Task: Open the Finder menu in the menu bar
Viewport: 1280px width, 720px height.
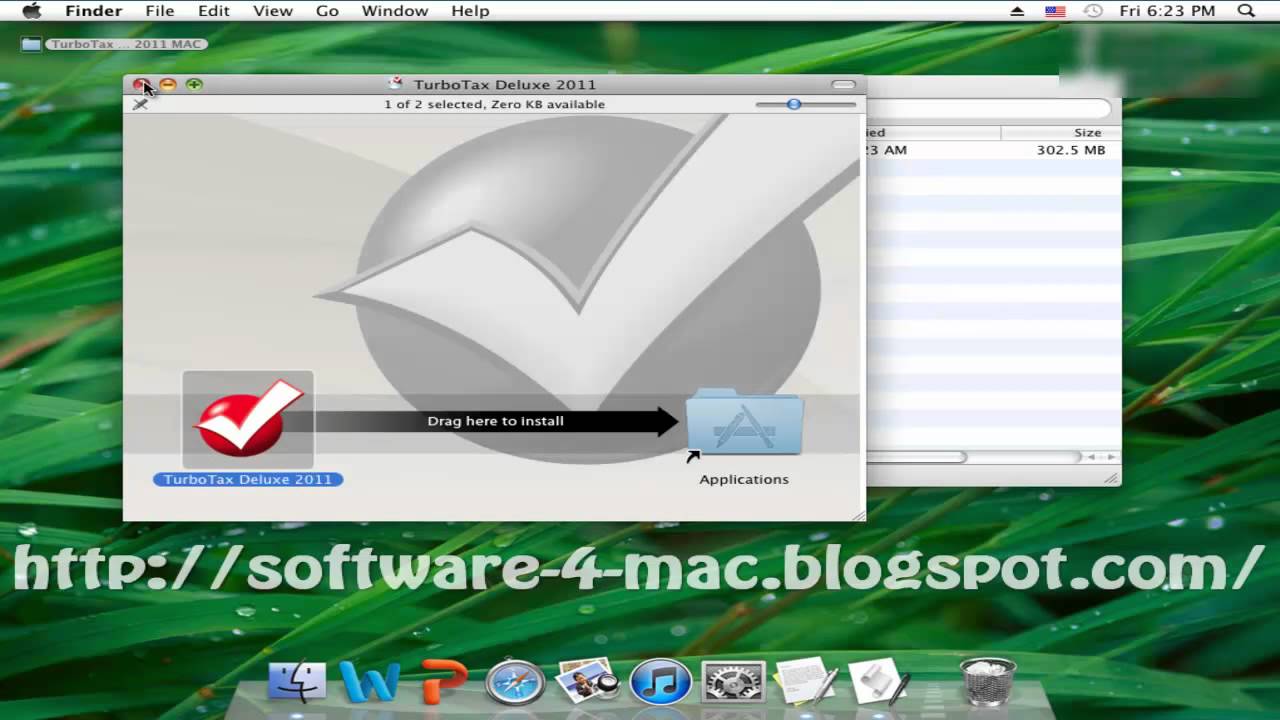Action: pos(93,11)
